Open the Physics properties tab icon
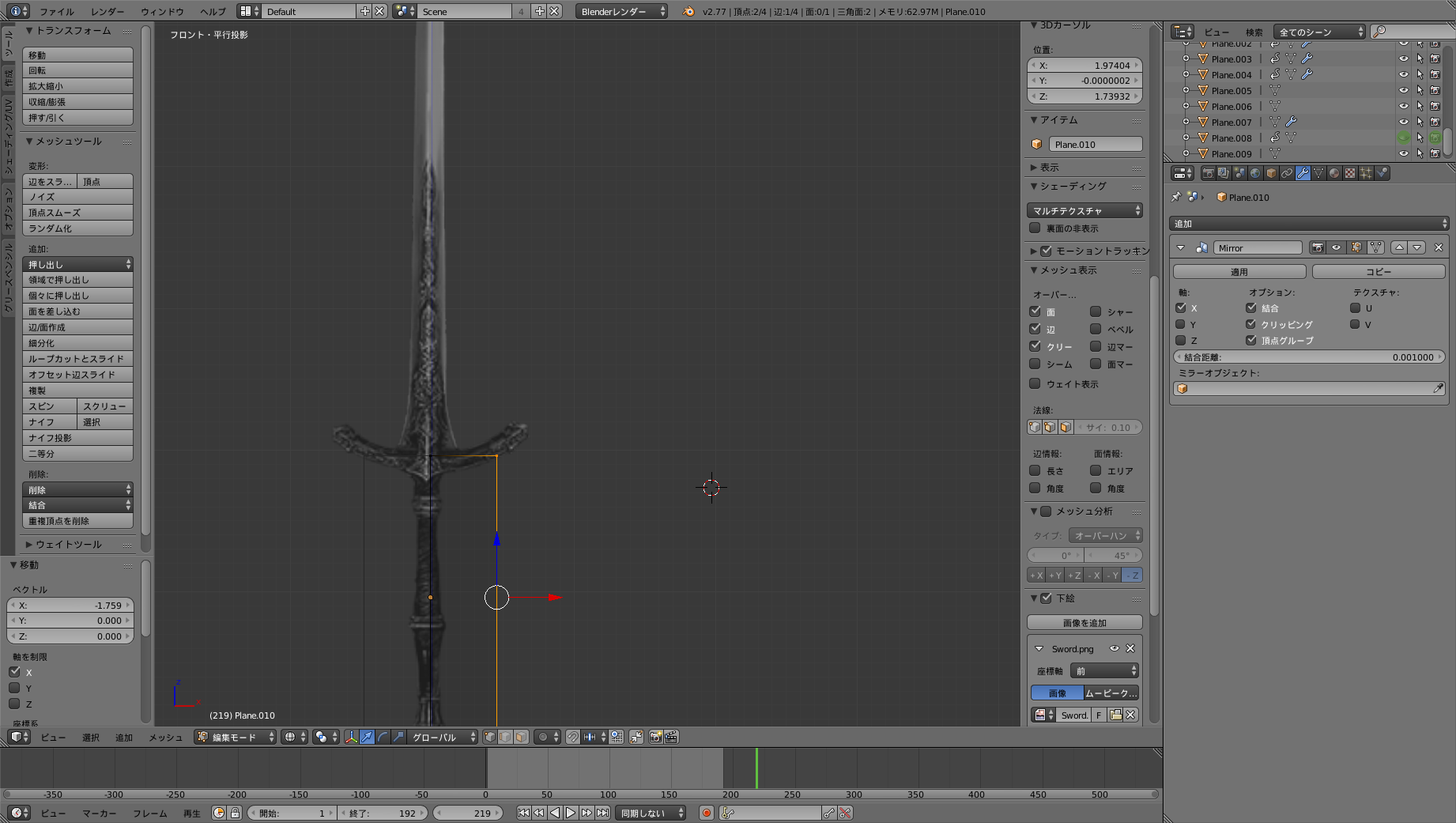 coord(1382,173)
